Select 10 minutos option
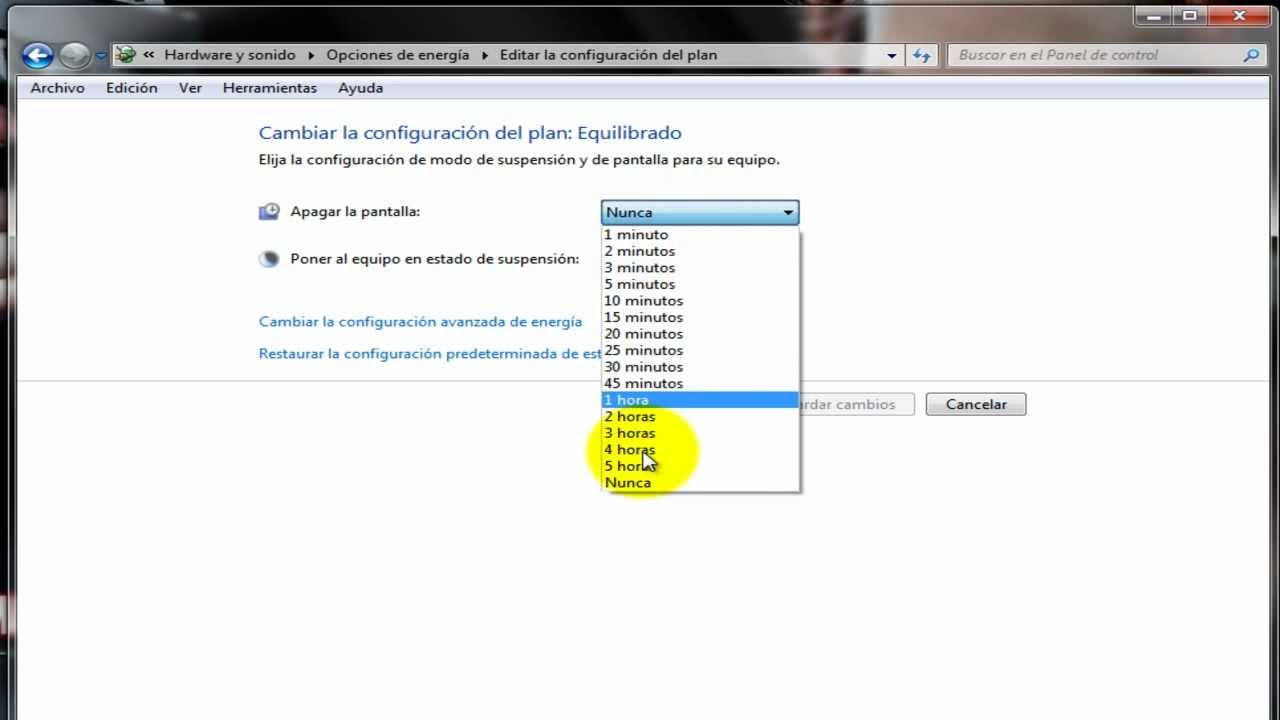1280x720 pixels. pos(700,301)
